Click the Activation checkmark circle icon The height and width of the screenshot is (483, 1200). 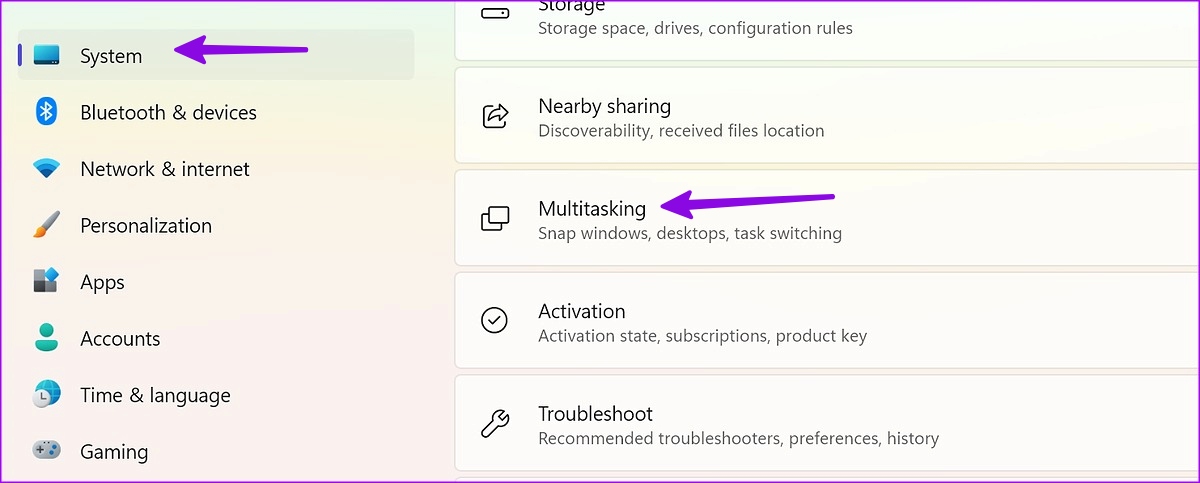(x=495, y=320)
